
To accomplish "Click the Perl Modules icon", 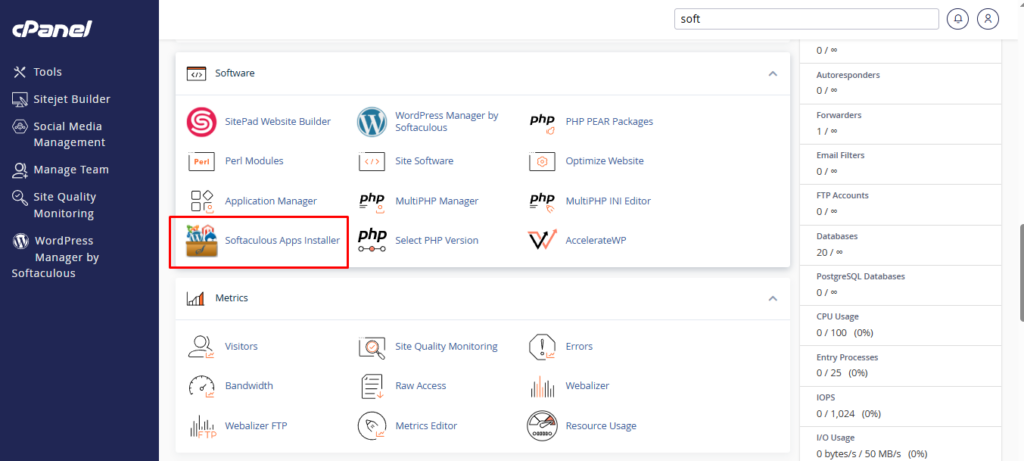I will point(202,161).
